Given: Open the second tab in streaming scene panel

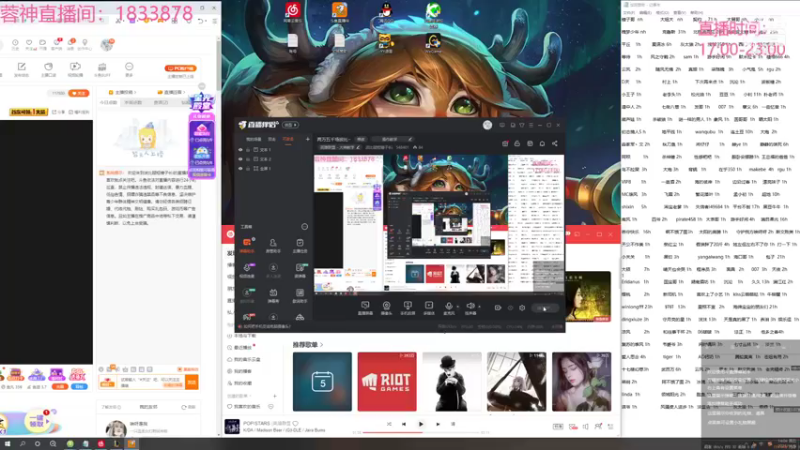Looking at the screenshot, I should click(x=272, y=139).
